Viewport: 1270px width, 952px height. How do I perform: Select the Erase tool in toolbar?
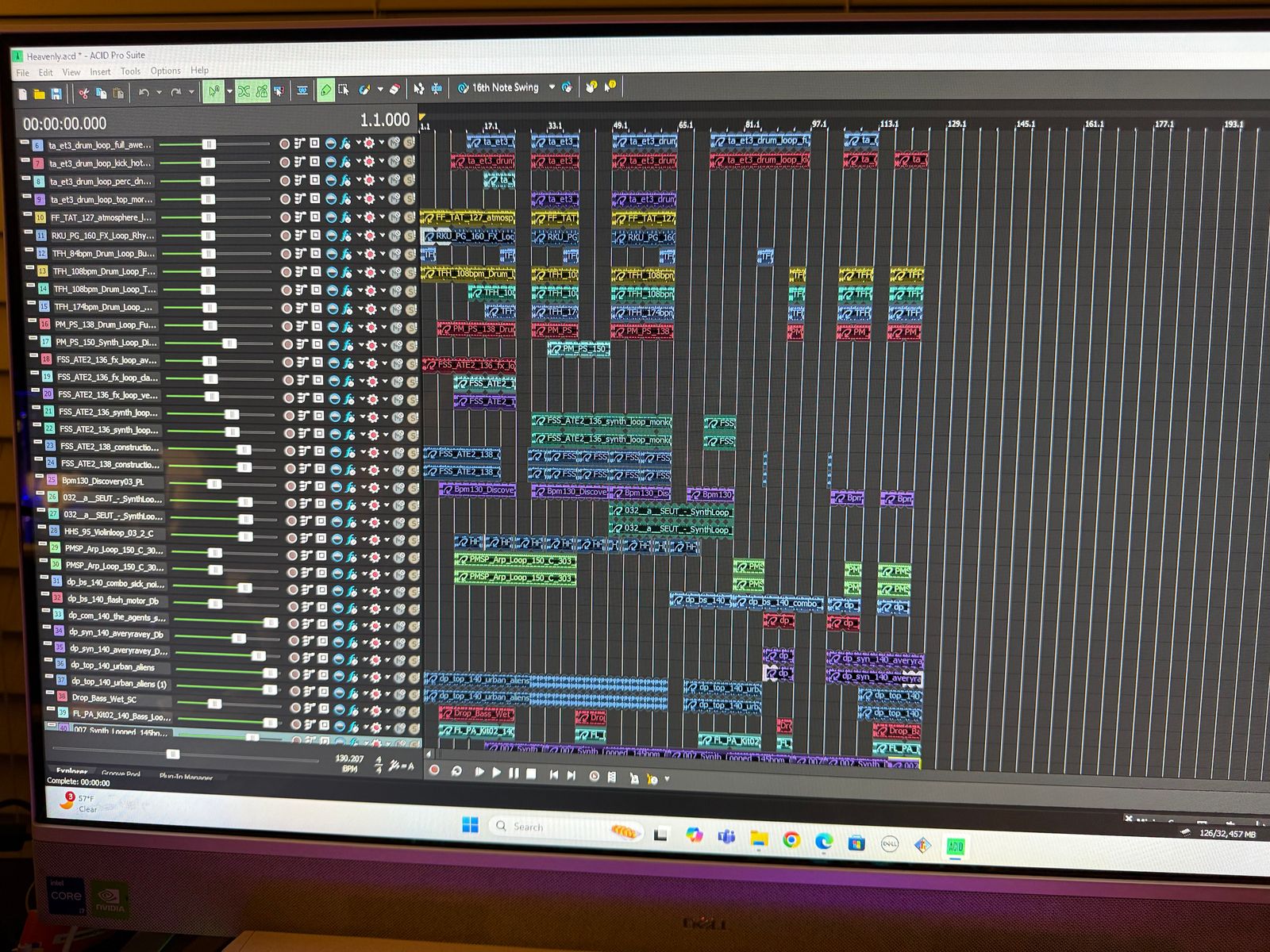(394, 89)
